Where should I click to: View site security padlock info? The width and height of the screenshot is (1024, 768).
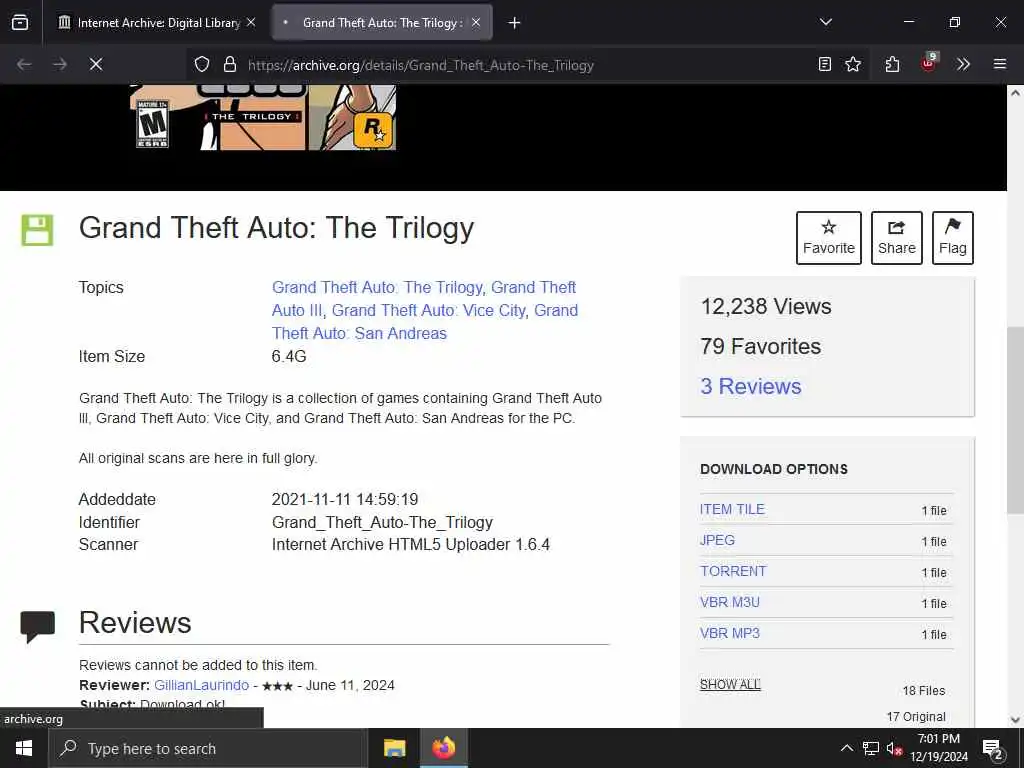coord(229,64)
